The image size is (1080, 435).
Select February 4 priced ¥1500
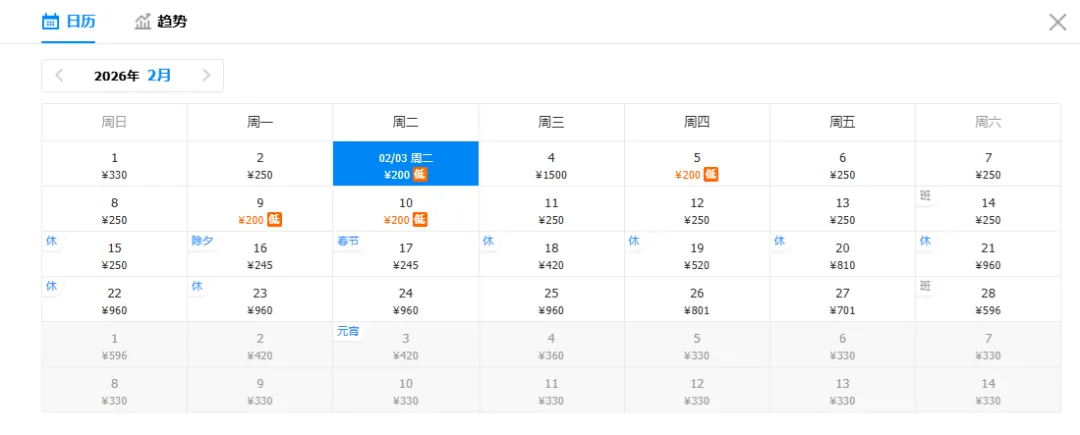coord(551,164)
